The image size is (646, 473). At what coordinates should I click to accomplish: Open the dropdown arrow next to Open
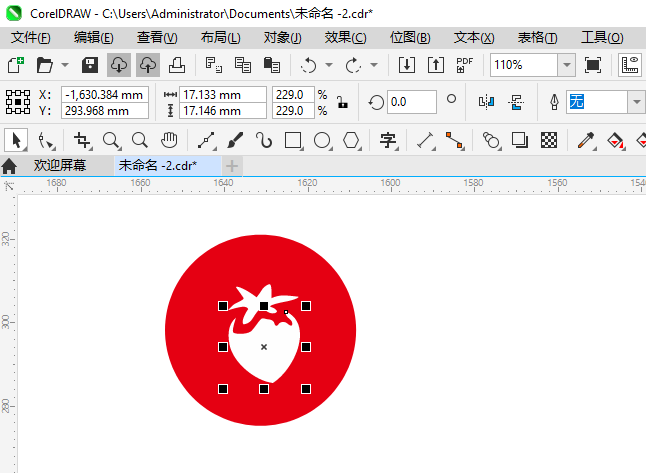click(65, 65)
